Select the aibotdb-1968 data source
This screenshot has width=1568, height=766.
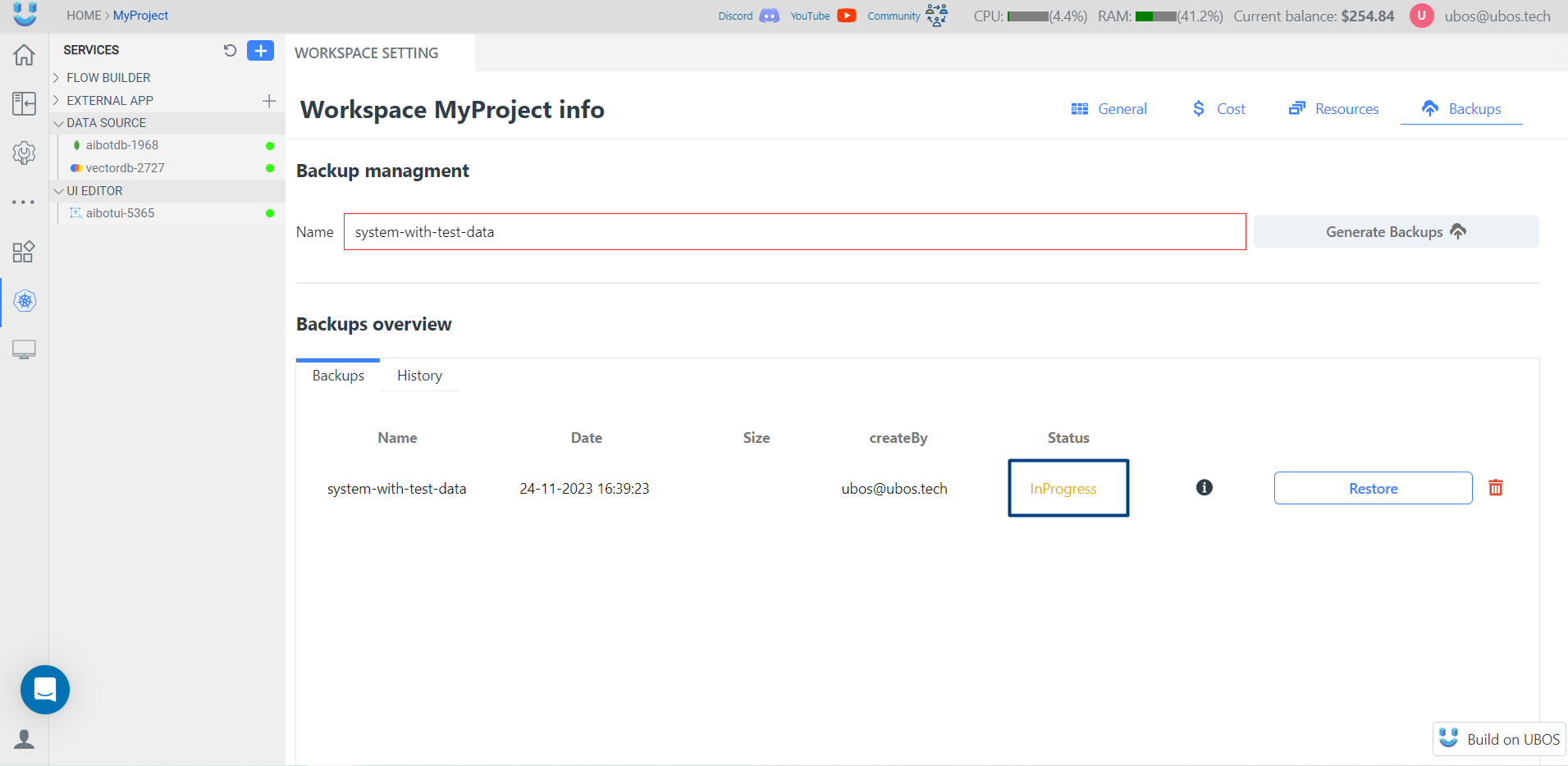[x=122, y=145]
